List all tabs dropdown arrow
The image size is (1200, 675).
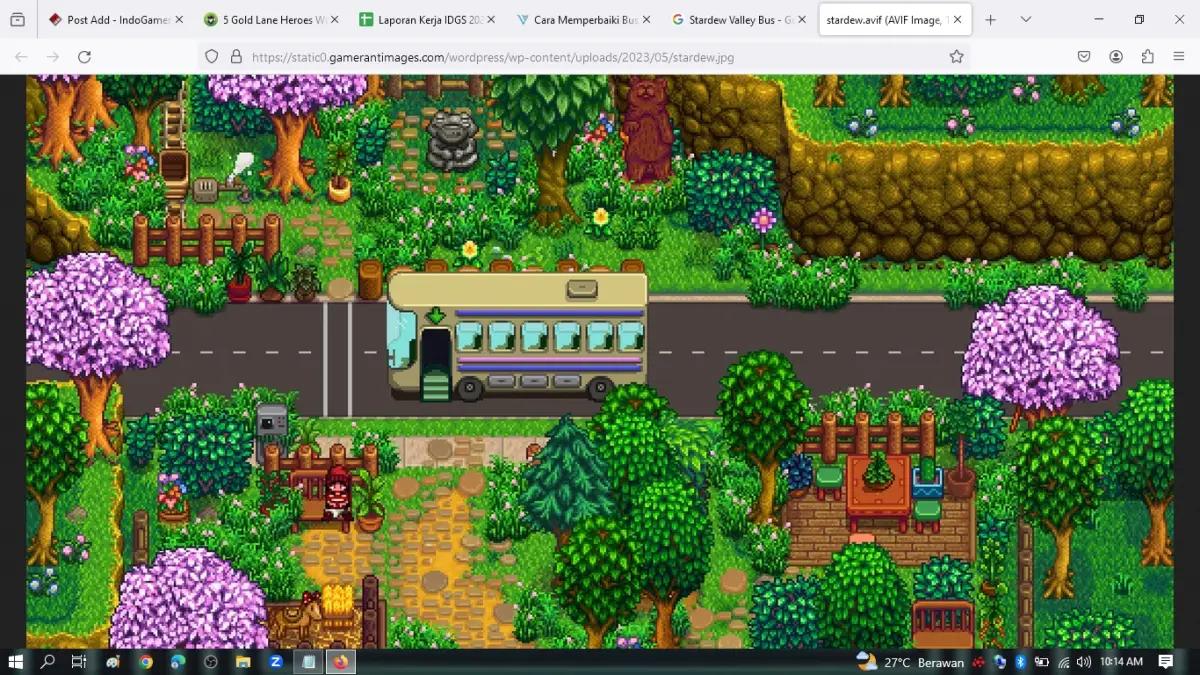point(1025,19)
